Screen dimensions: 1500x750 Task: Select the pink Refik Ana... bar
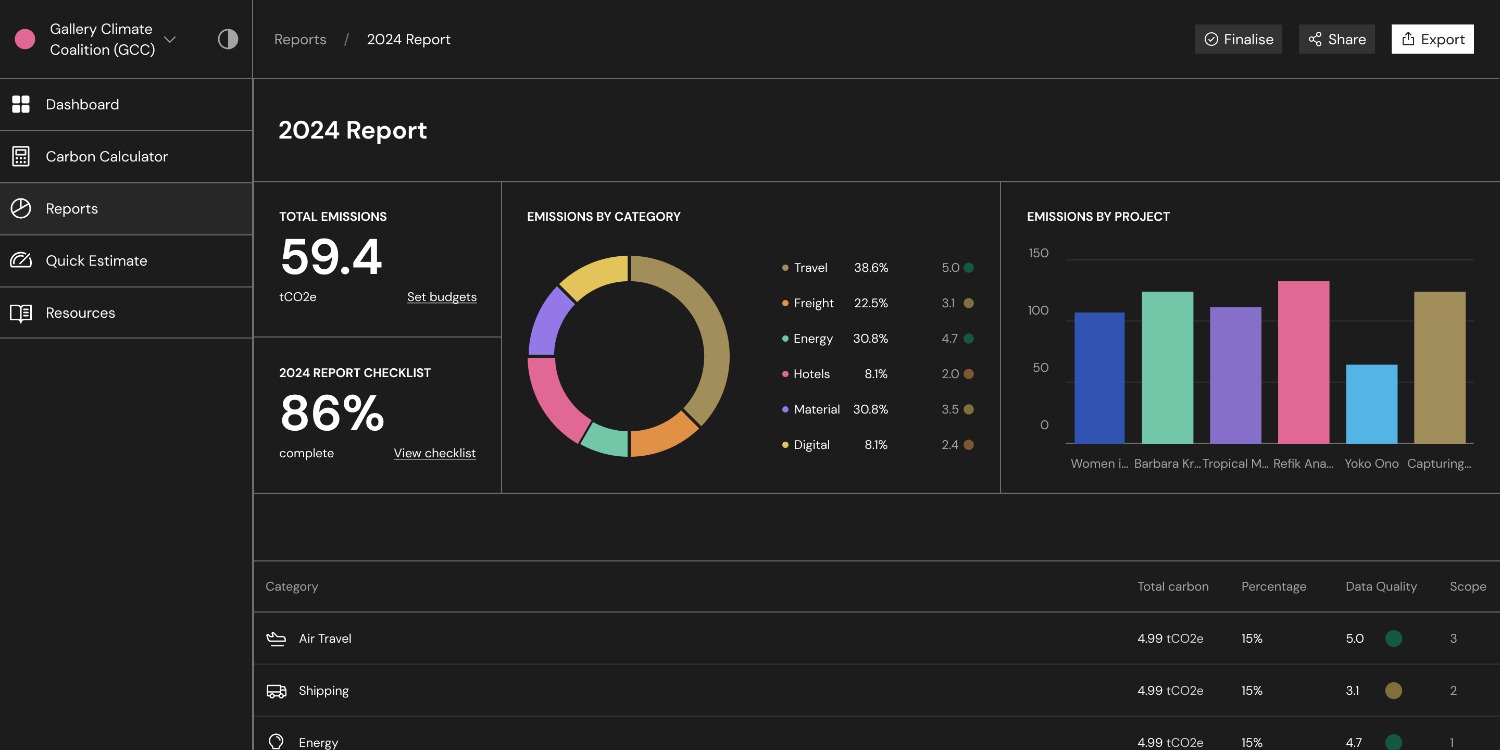[1304, 362]
